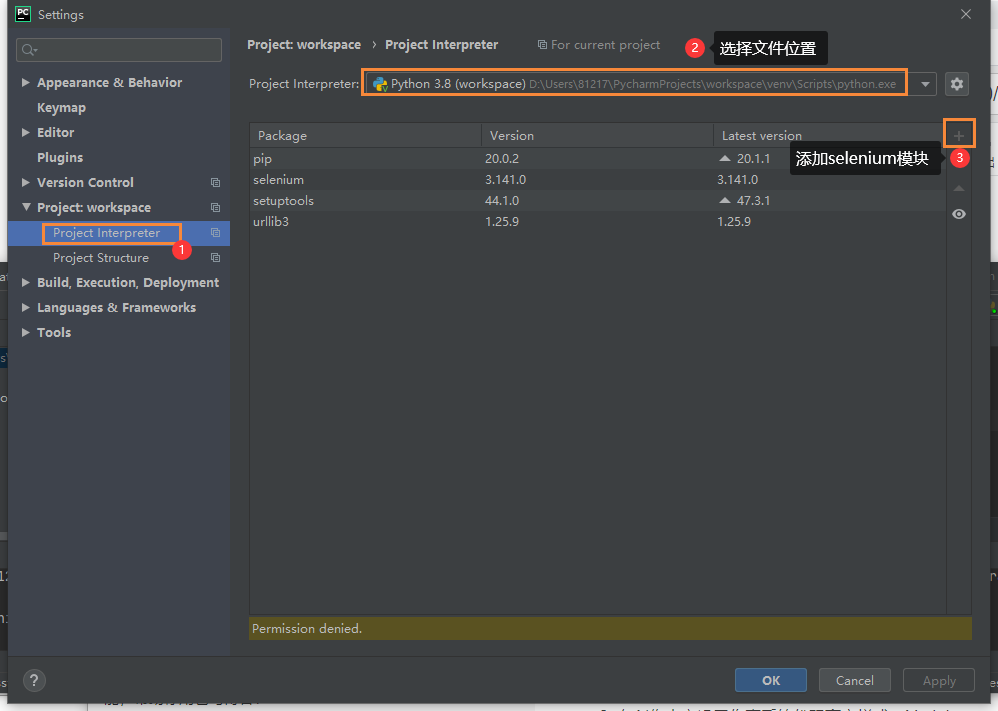Viewport: 998px width, 711px height.
Task: Click the Permission denied message bar
Action: tap(610, 628)
